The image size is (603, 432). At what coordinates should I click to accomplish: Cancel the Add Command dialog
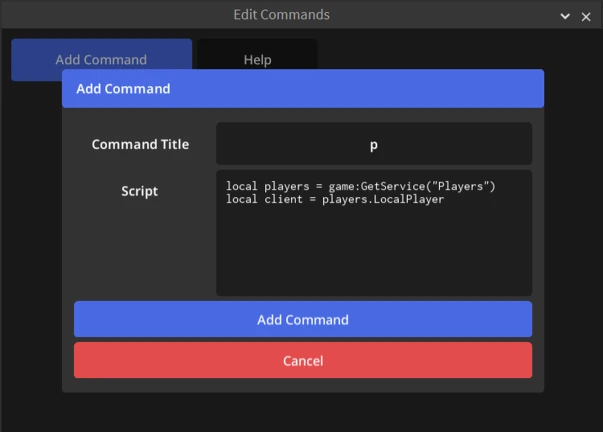click(x=303, y=360)
